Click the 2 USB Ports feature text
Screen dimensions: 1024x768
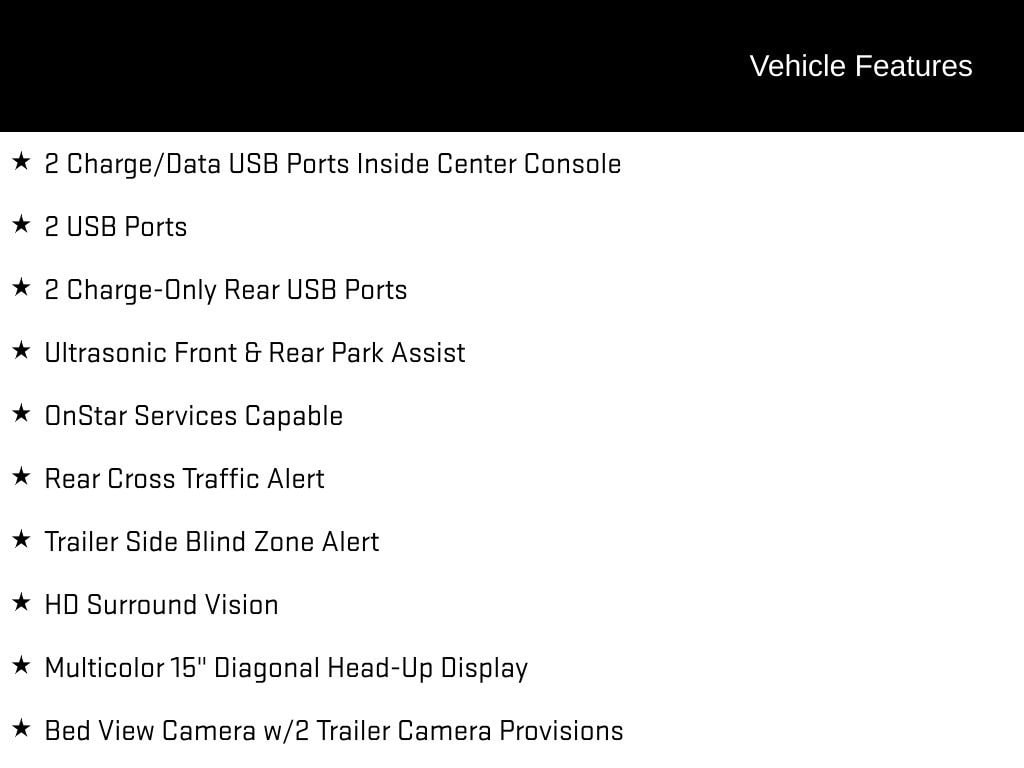(116, 227)
